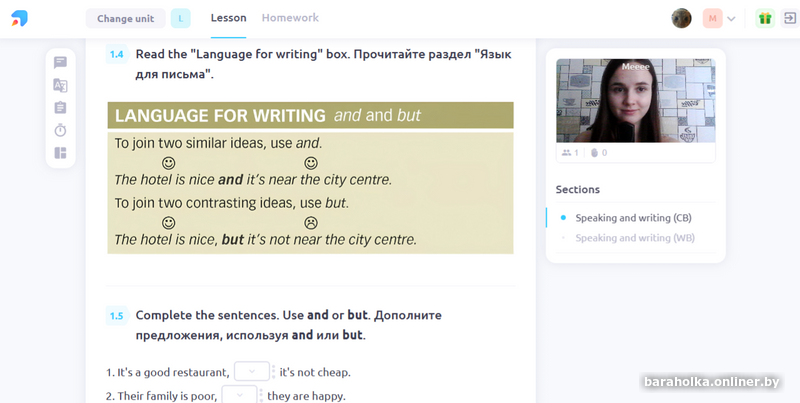
Task: Click the text "it's not cheap."
Action: point(315,372)
